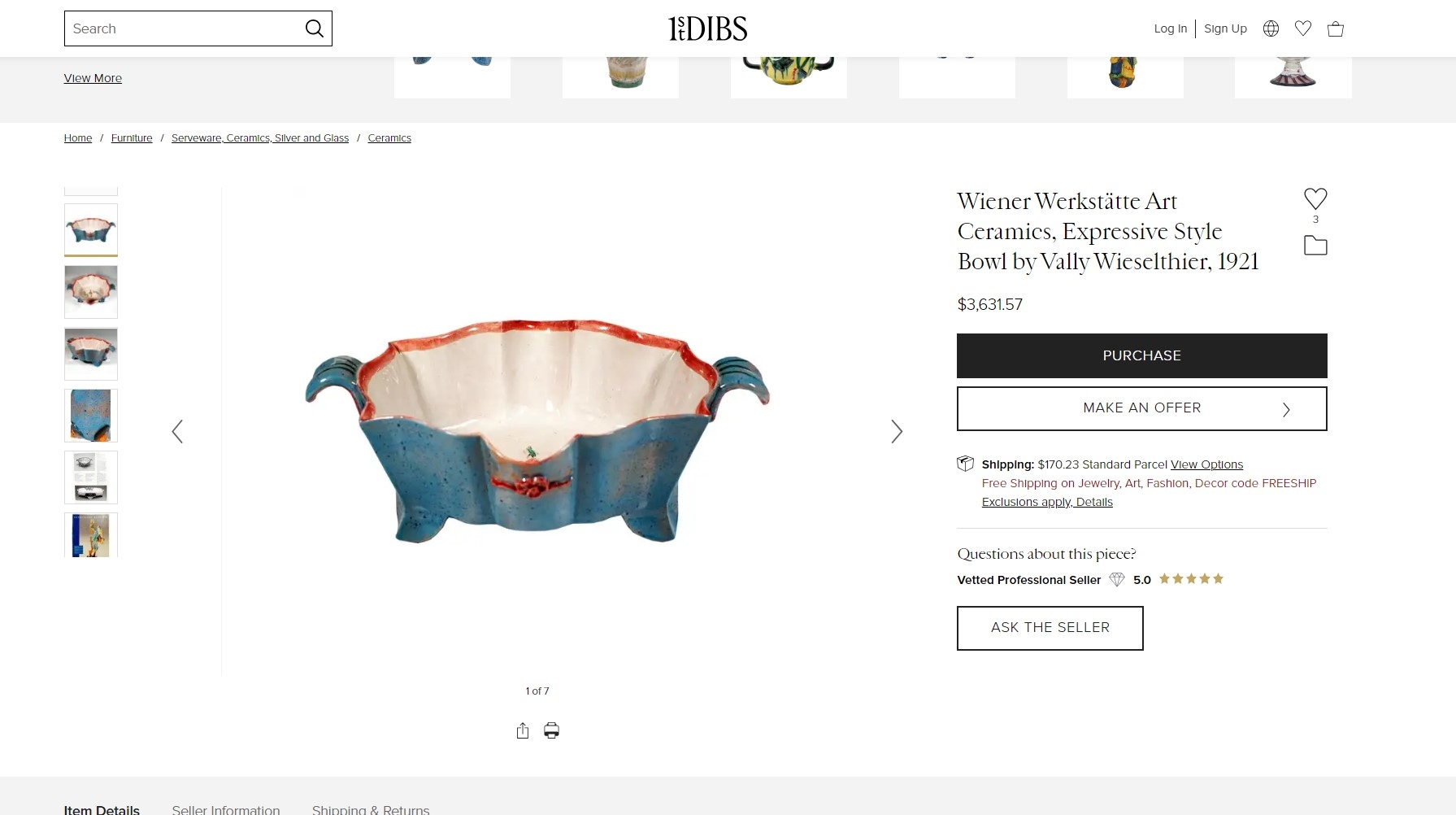Click the Ceramics breadcrumb link
The image size is (1456, 815).
(x=389, y=138)
